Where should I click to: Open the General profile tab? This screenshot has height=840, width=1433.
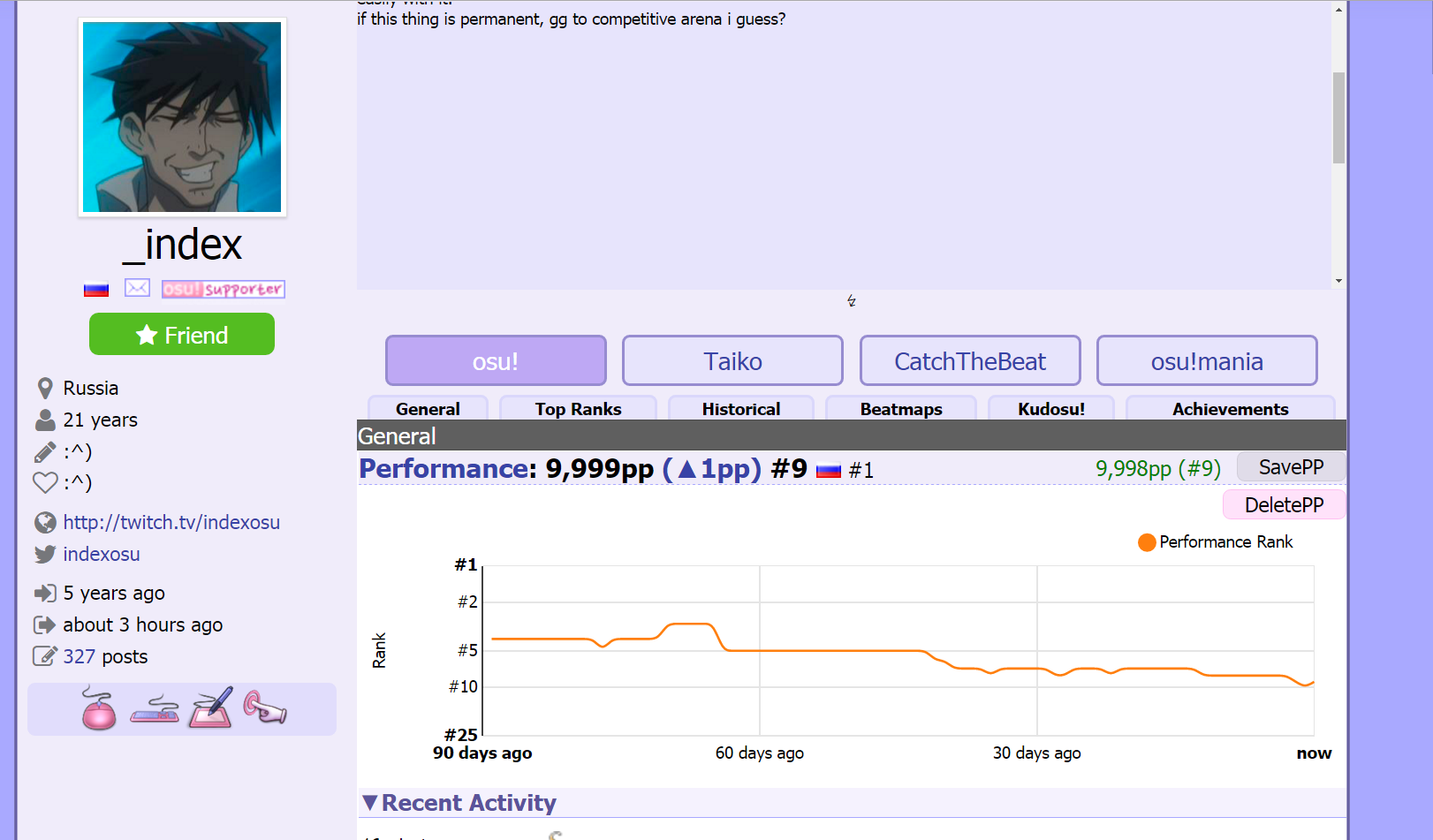point(428,409)
